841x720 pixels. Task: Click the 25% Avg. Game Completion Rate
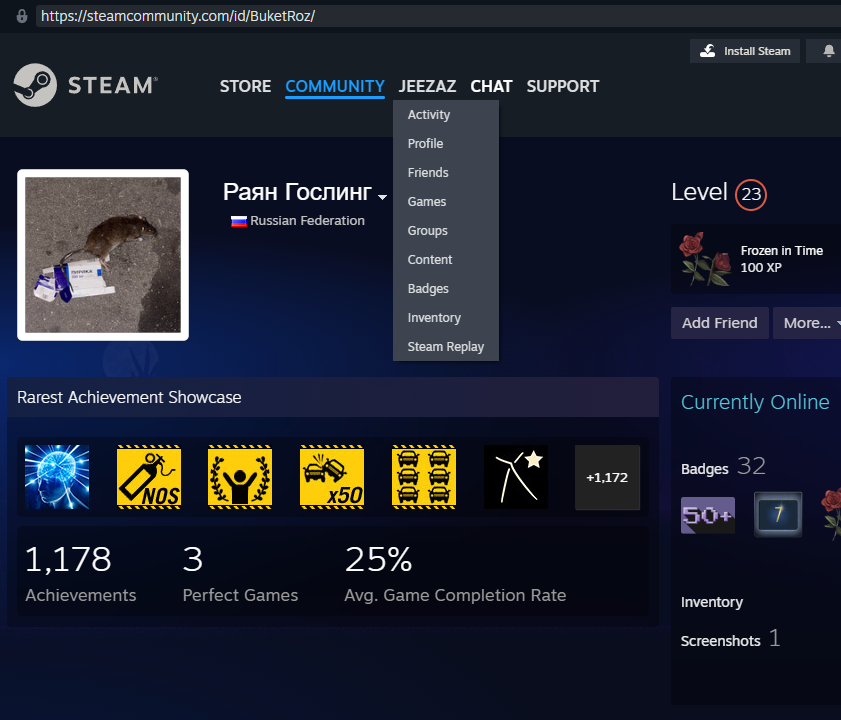click(455, 573)
